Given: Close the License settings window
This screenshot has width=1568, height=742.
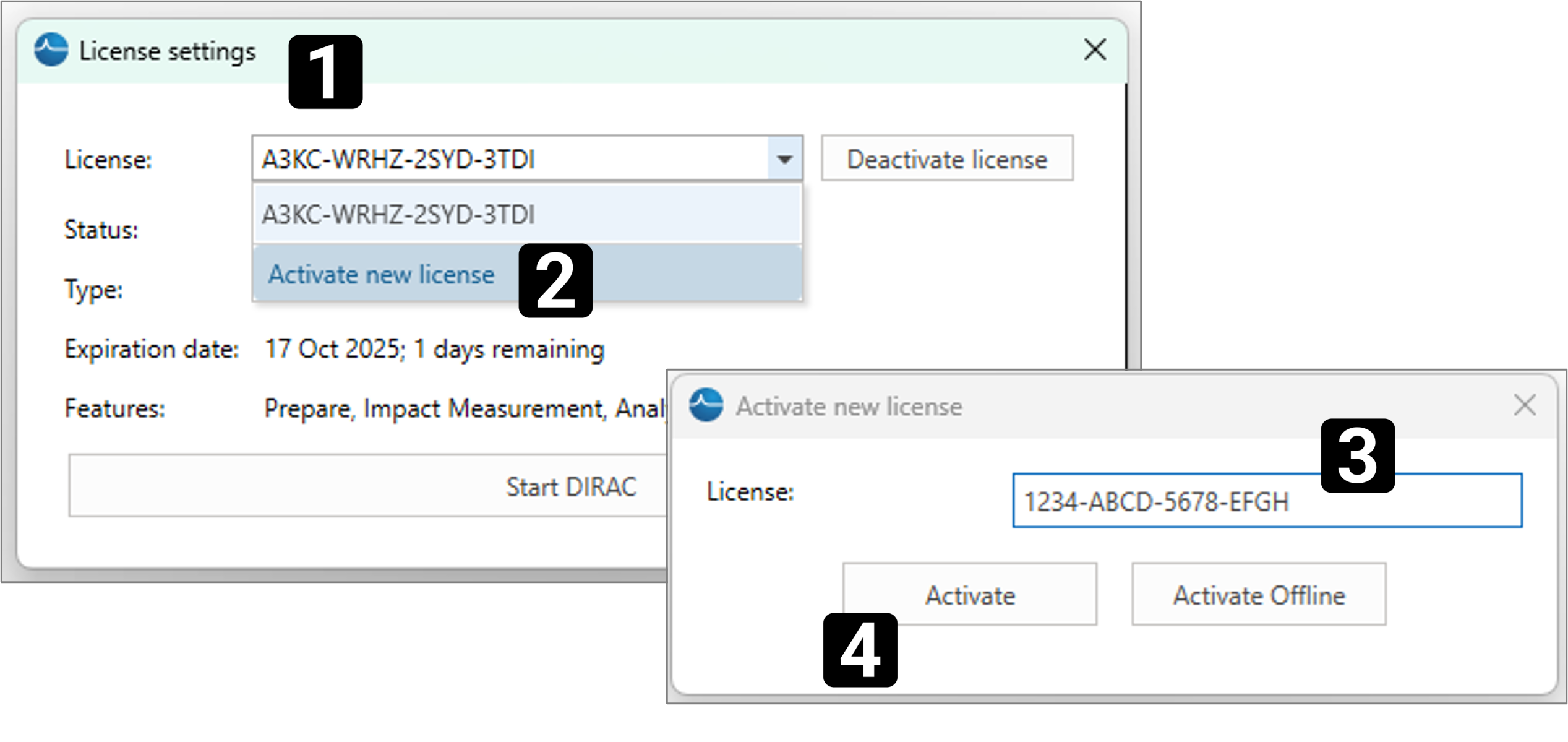Looking at the screenshot, I should (1094, 50).
